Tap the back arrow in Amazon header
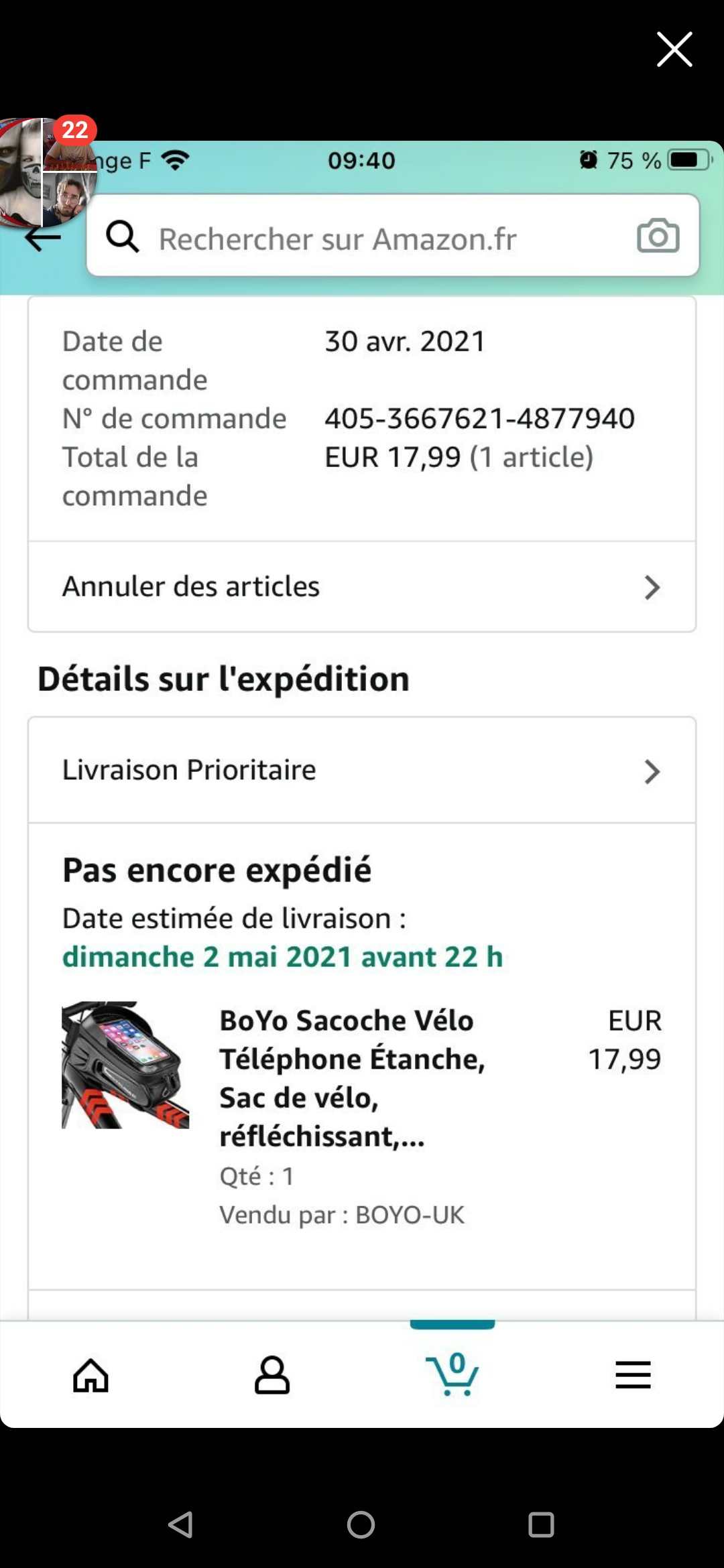 43,238
